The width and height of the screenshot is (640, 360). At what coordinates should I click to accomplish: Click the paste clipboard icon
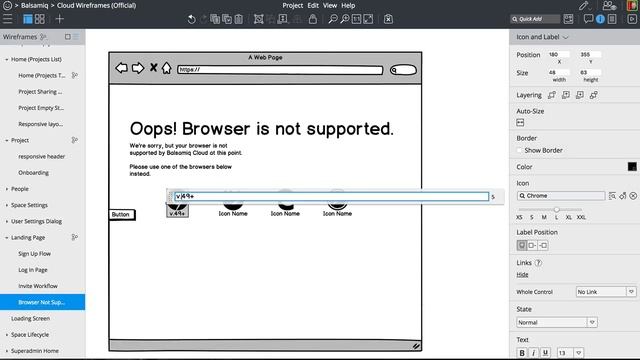tap(239, 19)
